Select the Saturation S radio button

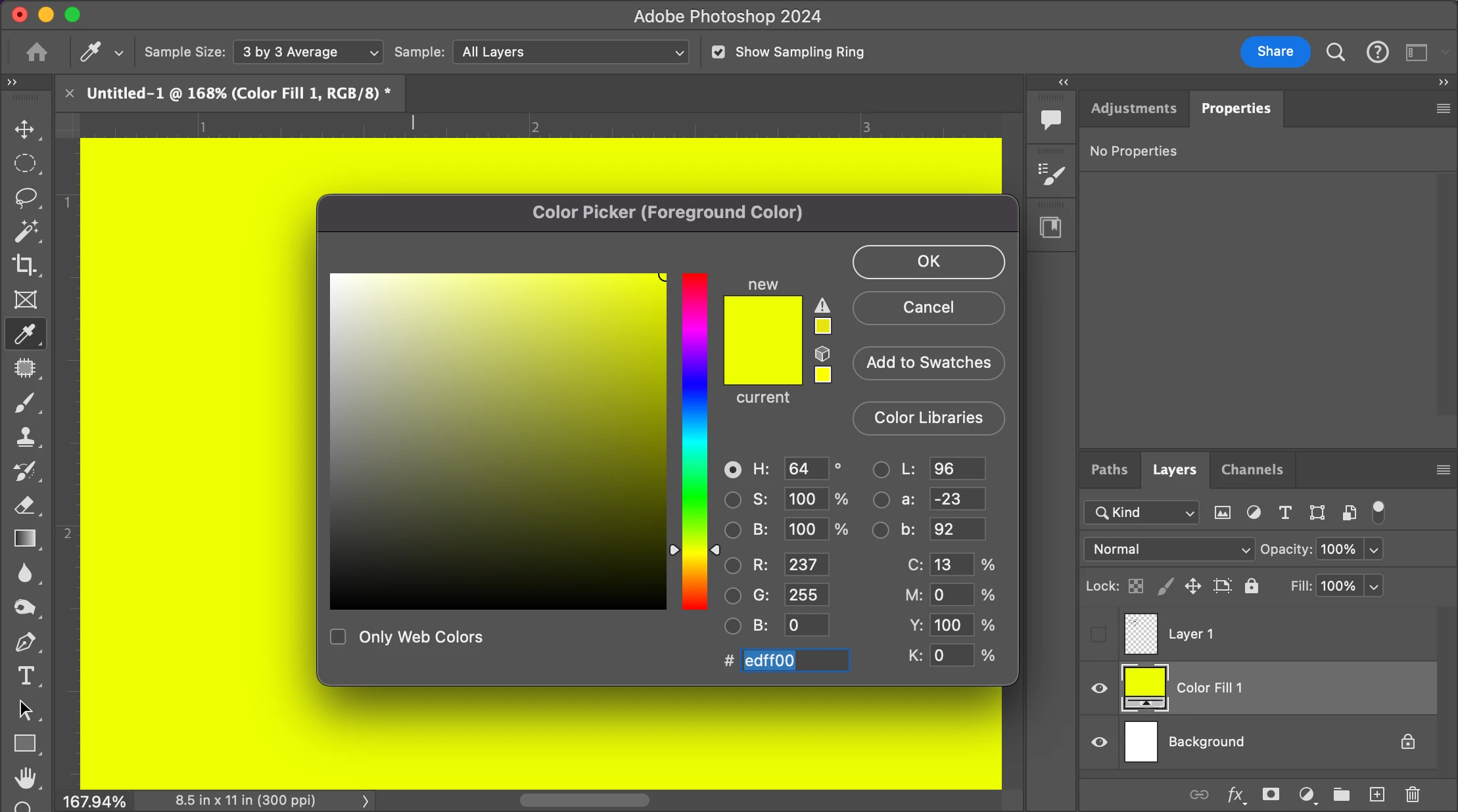[732, 499]
